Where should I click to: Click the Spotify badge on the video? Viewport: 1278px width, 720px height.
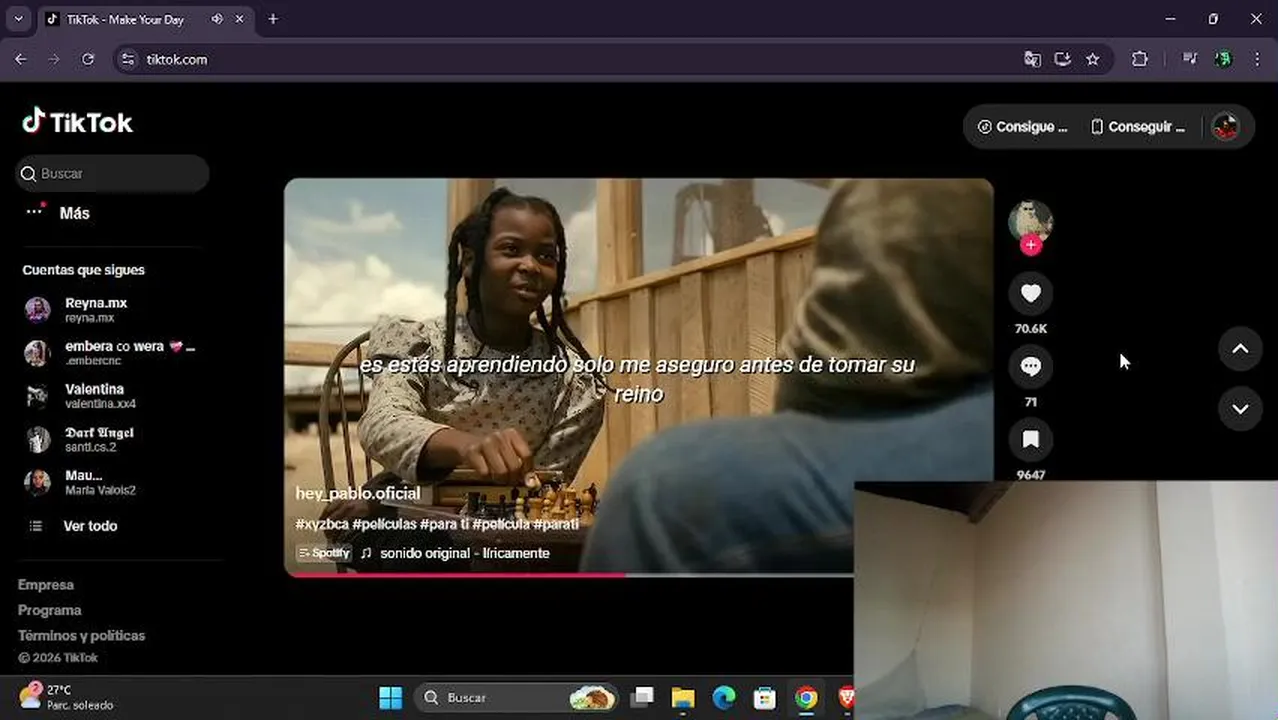coord(324,553)
